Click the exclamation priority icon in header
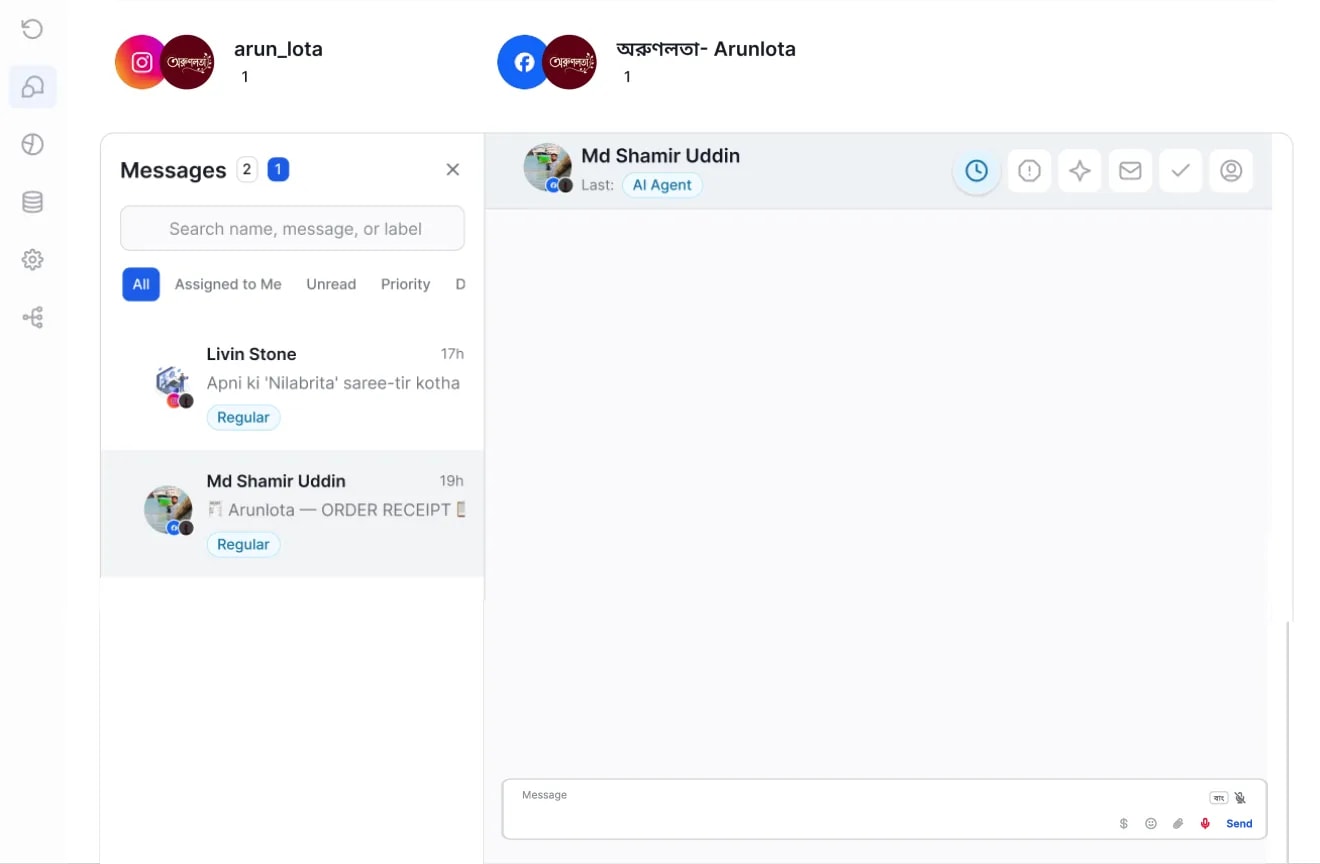The height and width of the screenshot is (864, 1320). click(1029, 171)
